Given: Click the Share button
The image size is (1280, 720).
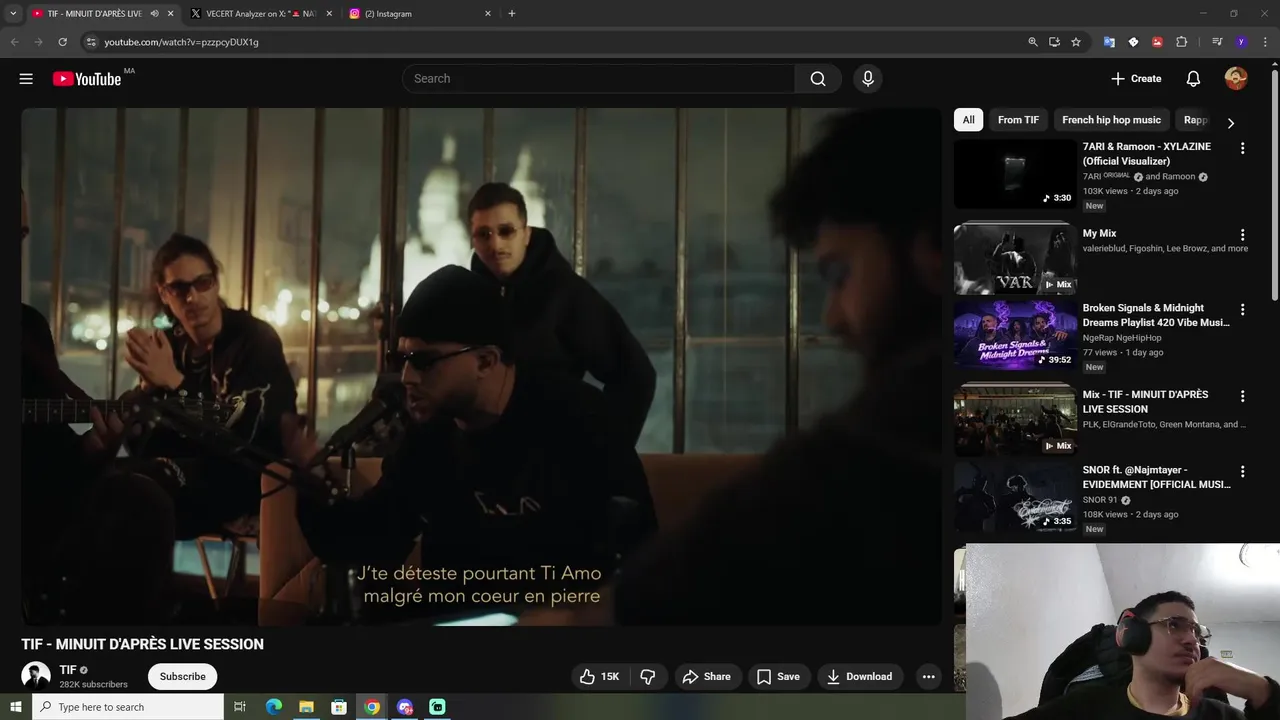Looking at the screenshot, I should click(x=707, y=677).
